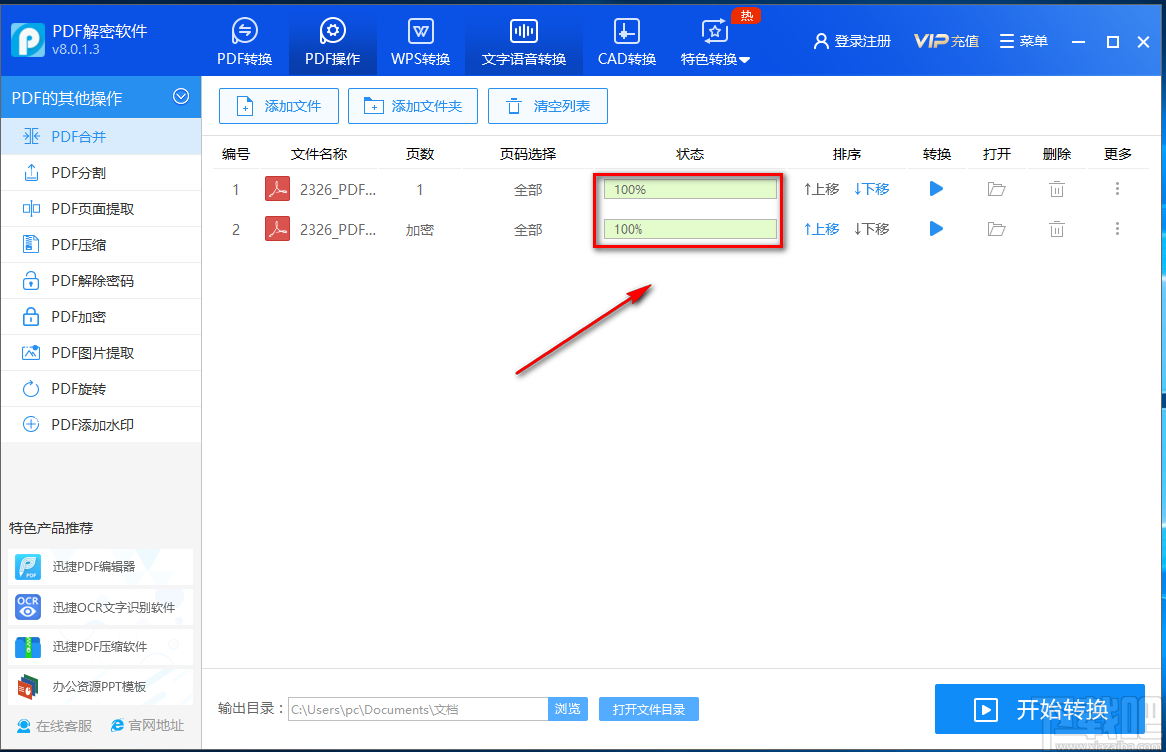Click the progress bar showing 100% for file 2
The image size is (1166, 752).
[x=688, y=229]
